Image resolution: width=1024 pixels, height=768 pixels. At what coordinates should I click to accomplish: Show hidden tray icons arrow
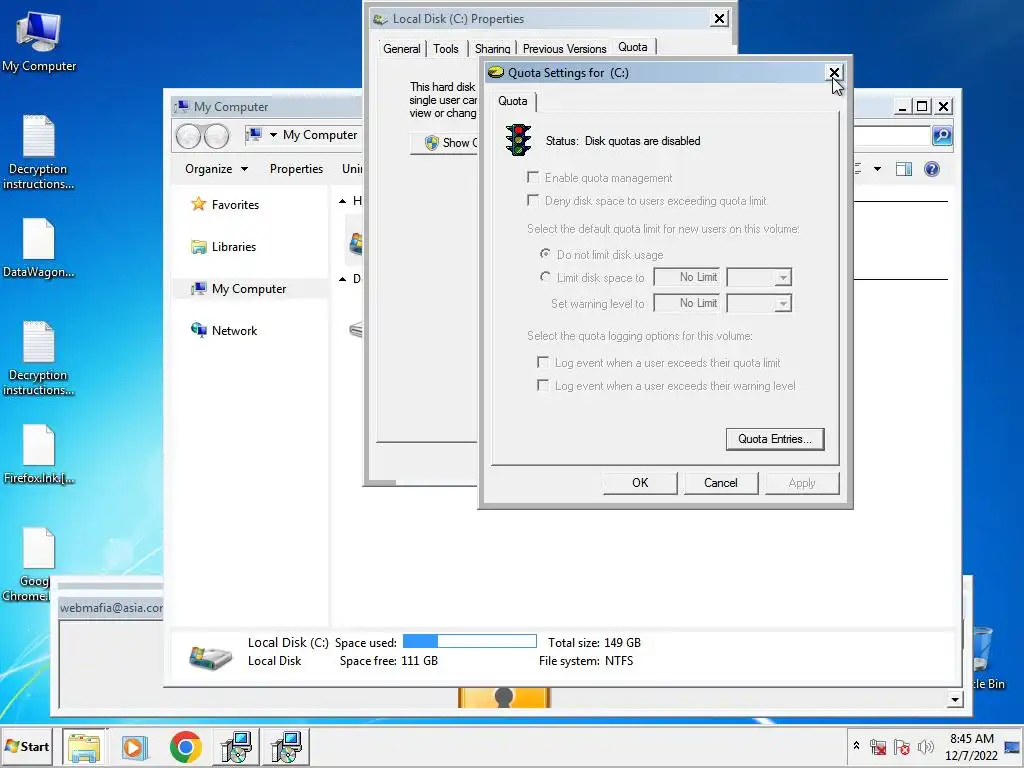tap(856, 746)
